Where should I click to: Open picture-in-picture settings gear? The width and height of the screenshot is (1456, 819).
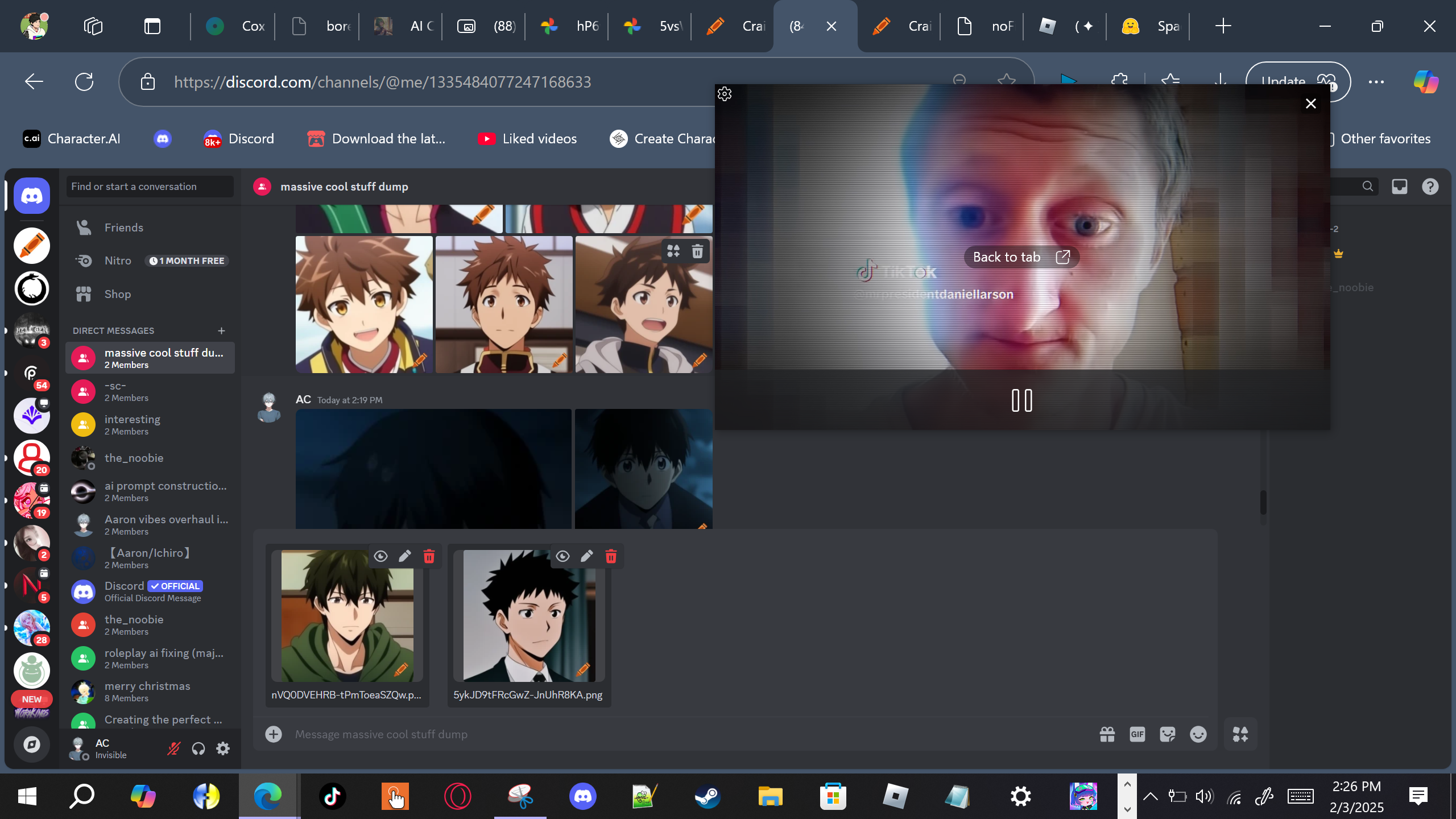[725, 94]
